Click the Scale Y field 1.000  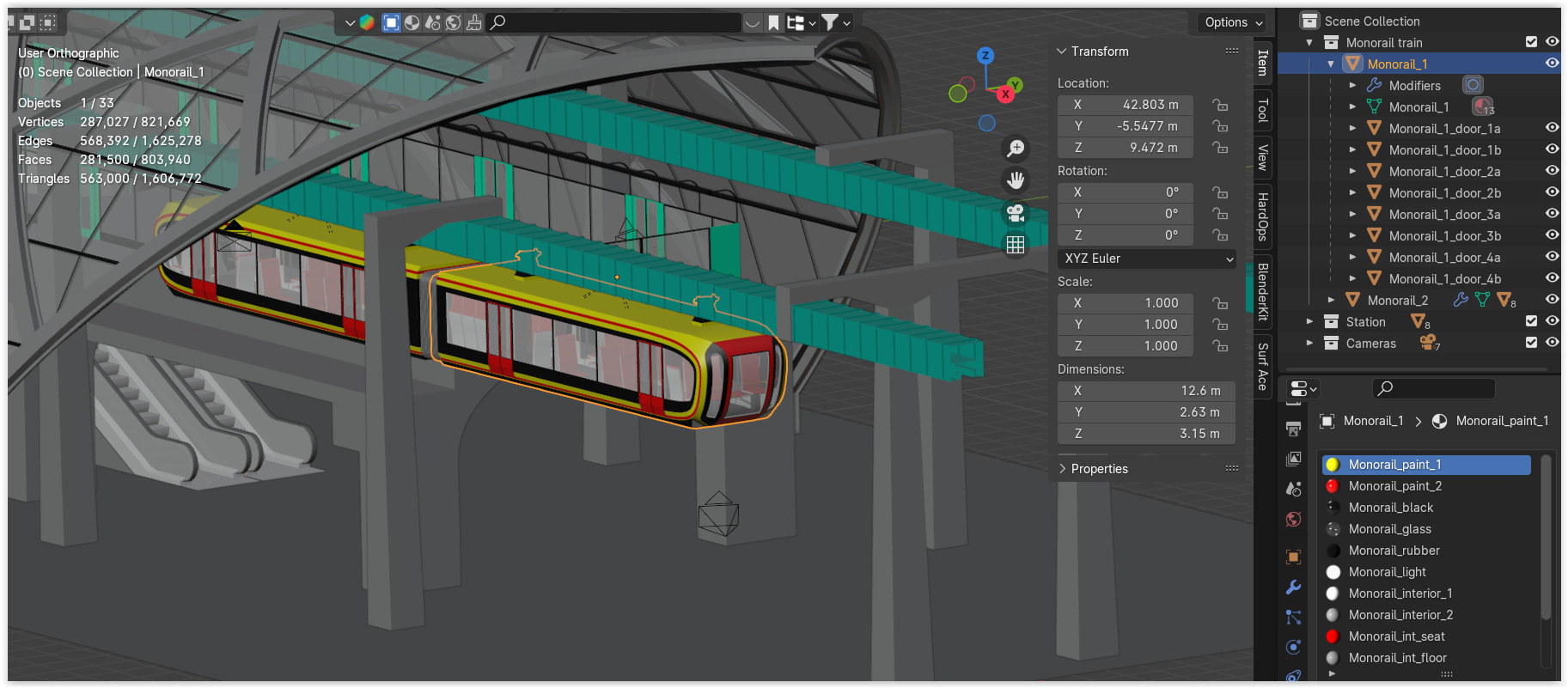(1126, 325)
